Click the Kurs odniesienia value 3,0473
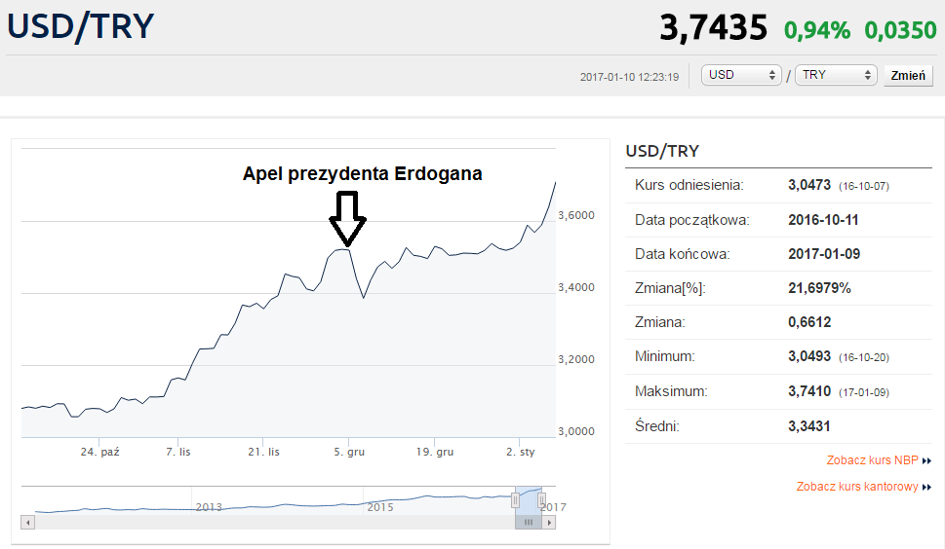Image resolution: width=945 pixels, height=549 pixels. click(x=809, y=185)
